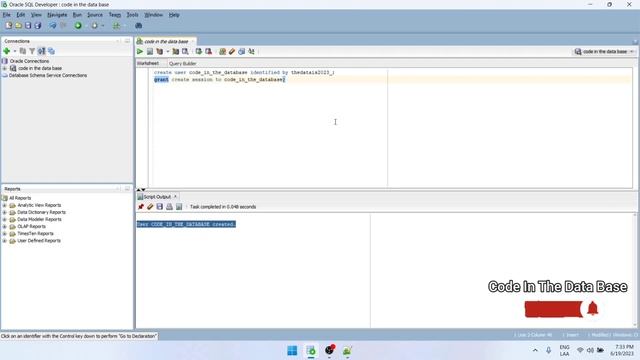Show hidden tray icons chevron
This screenshot has width=640, height=360.
535,350
